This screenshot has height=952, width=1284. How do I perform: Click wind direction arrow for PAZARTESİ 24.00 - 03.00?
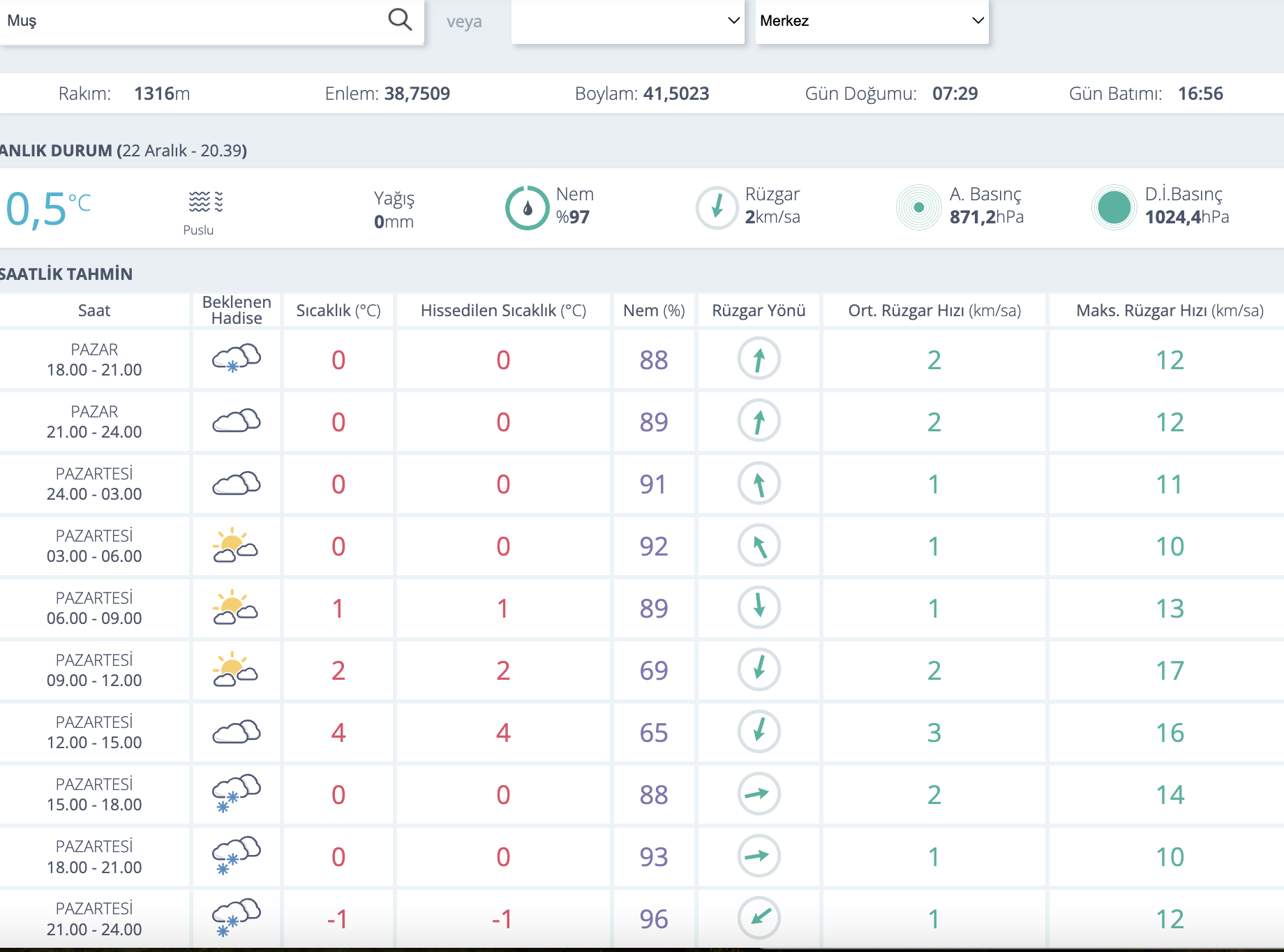[759, 483]
